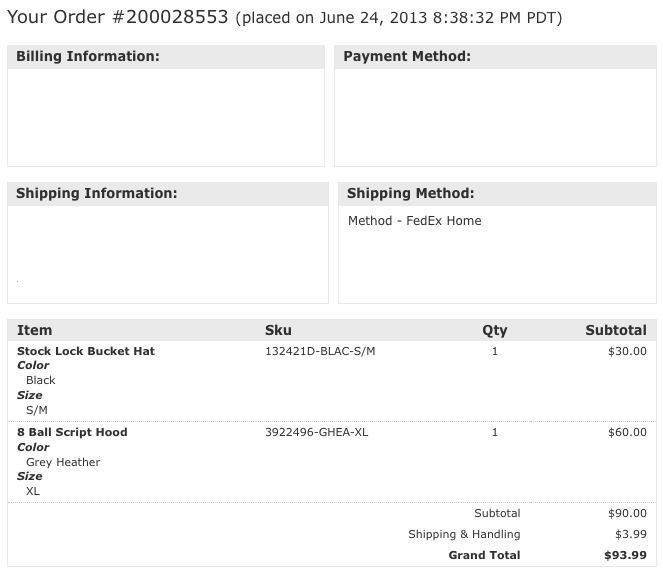Click the $60.00 hood subtotal
This screenshot has height=573, width=663.
[627, 432]
